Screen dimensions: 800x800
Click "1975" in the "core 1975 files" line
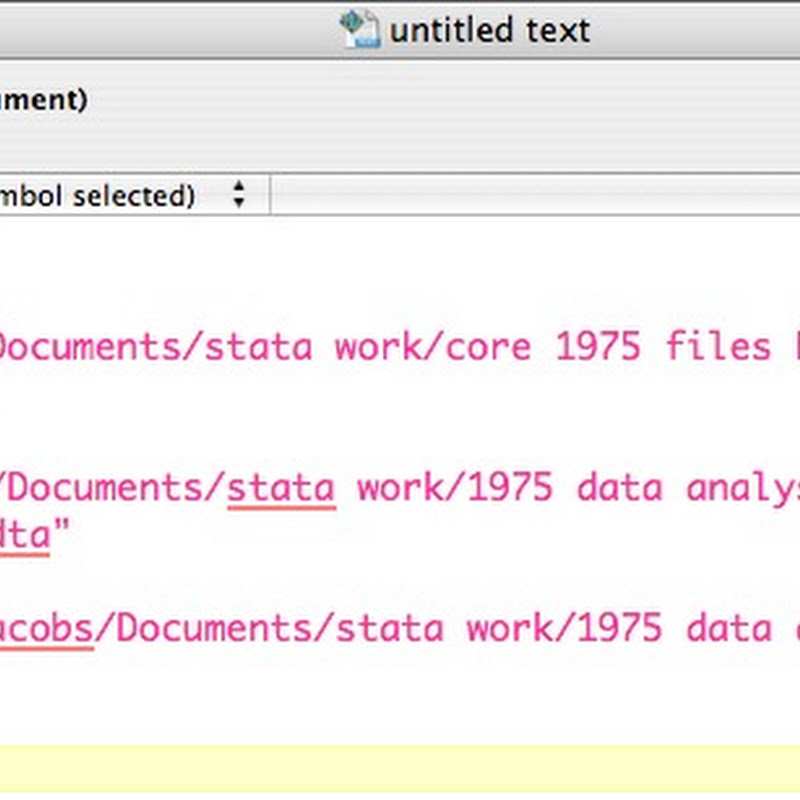coord(597,347)
